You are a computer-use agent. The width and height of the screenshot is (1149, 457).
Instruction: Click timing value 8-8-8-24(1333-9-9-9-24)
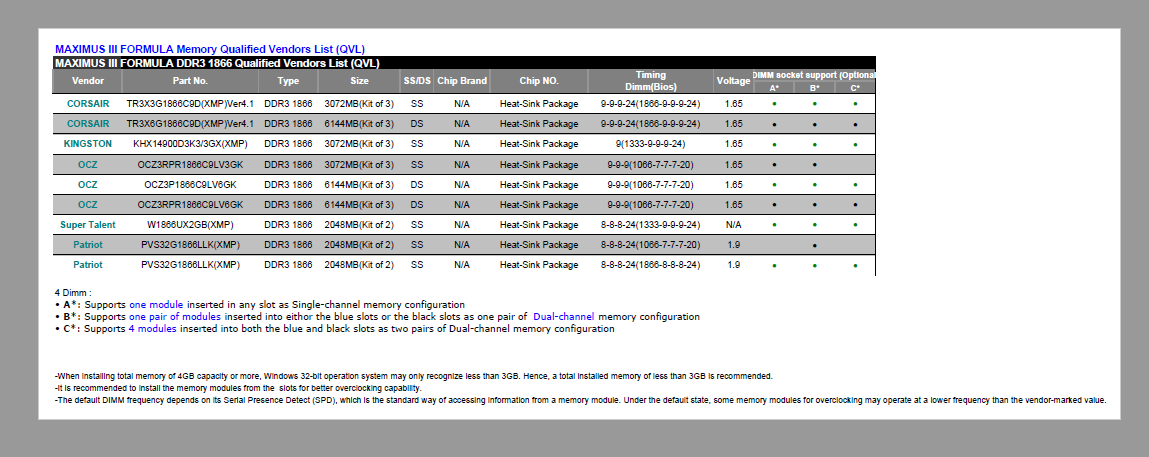pos(650,224)
